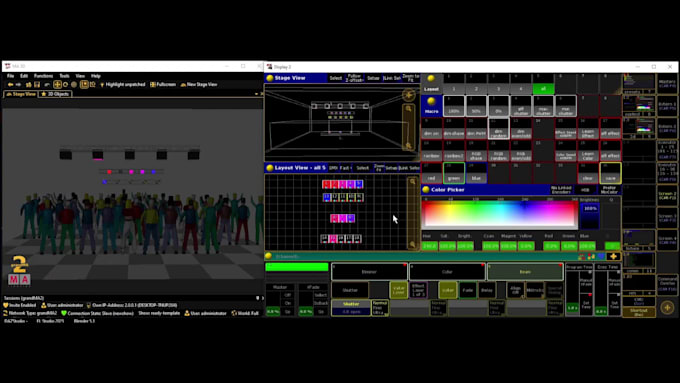Click the bright green command line field
This screenshot has height=383, width=680.
click(x=297, y=267)
